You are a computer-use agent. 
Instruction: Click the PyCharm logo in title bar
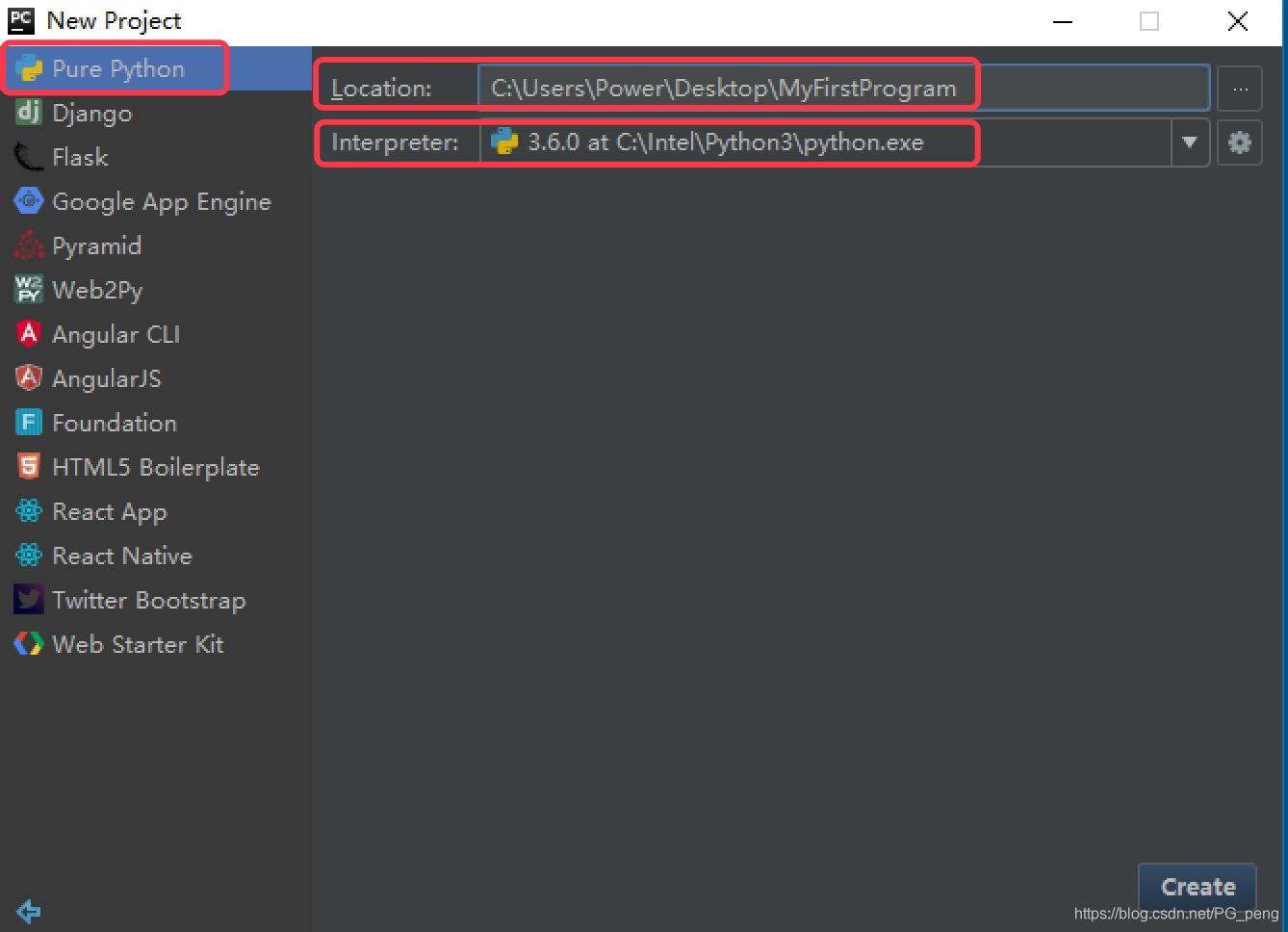pos(21,20)
